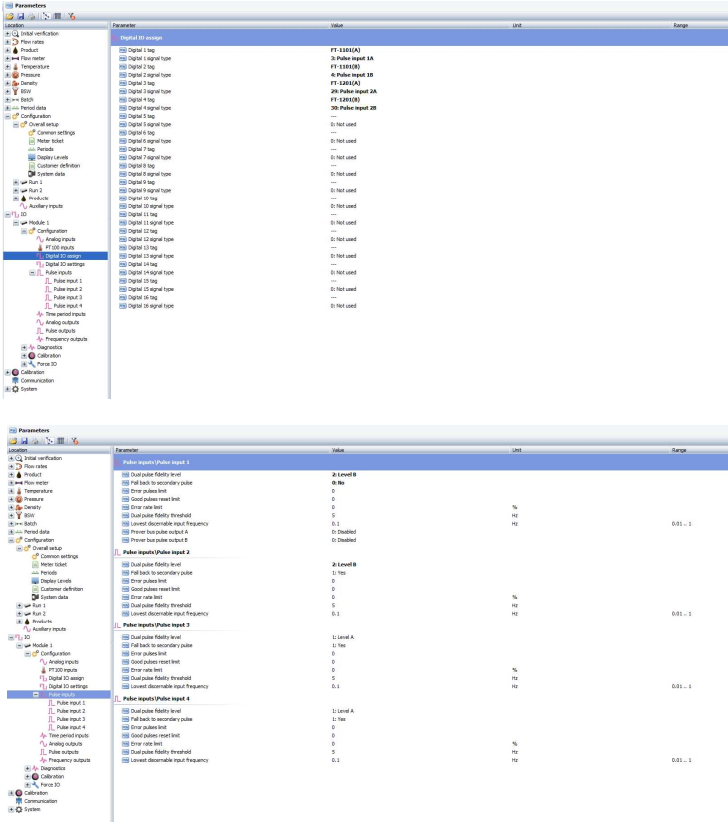Click the Product droplet icon in top window
Viewport: 728px width, 823px height.
[x=15, y=50]
